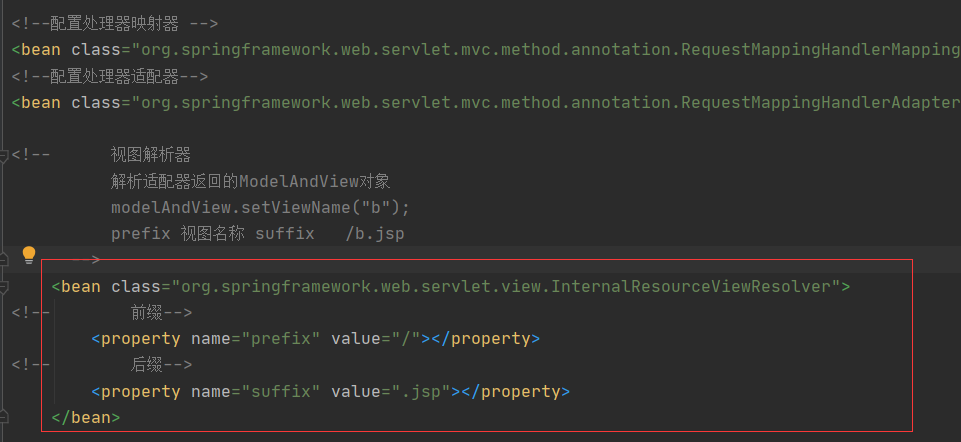
Task: Click the closing </property> tag on suffix line
Action: tap(515, 391)
